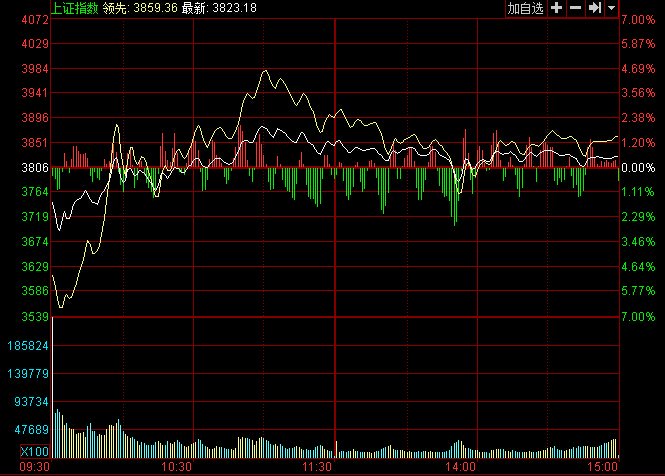
Task: Click the 11:30 time axis label
Action: 318,467
